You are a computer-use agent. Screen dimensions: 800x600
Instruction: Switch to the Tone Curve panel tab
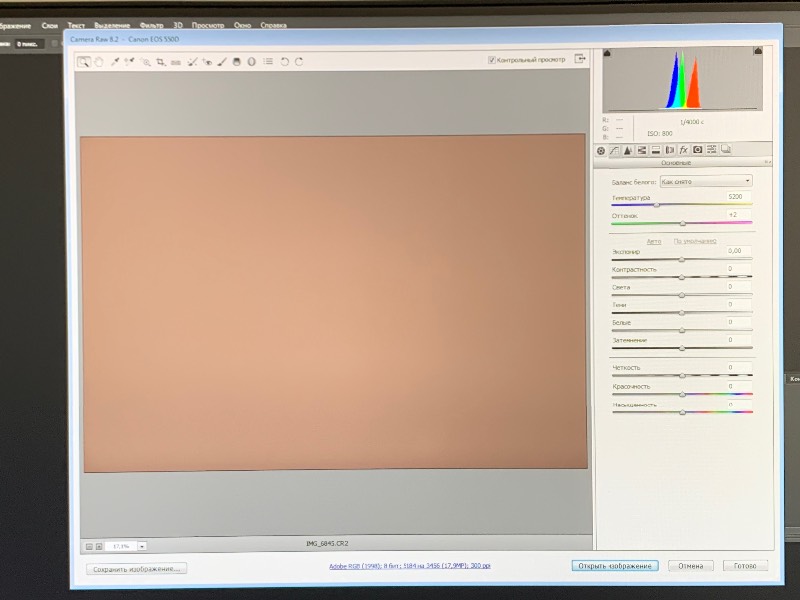(x=614, y=151)
